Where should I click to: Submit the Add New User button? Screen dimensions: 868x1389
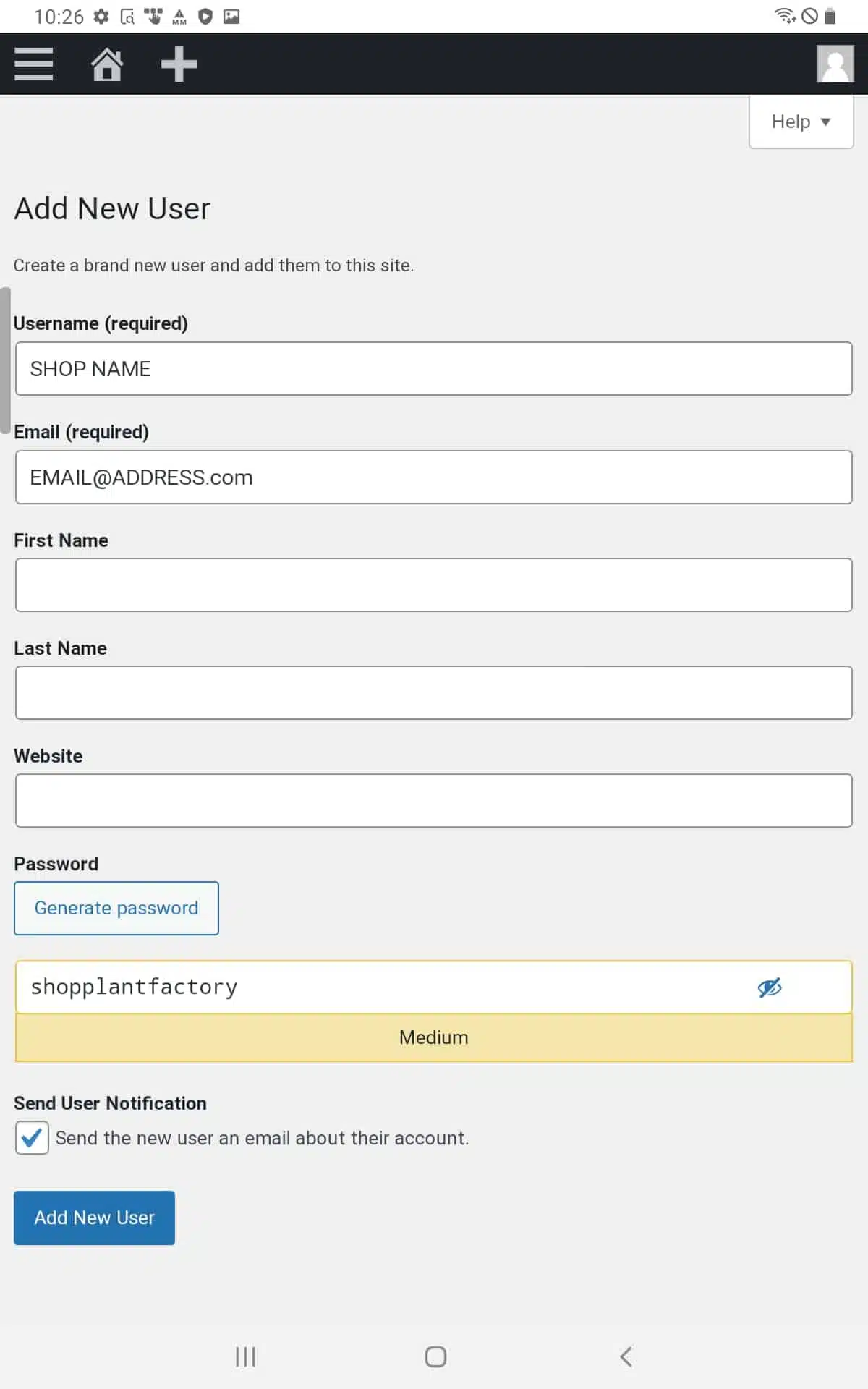[94, 1218]
